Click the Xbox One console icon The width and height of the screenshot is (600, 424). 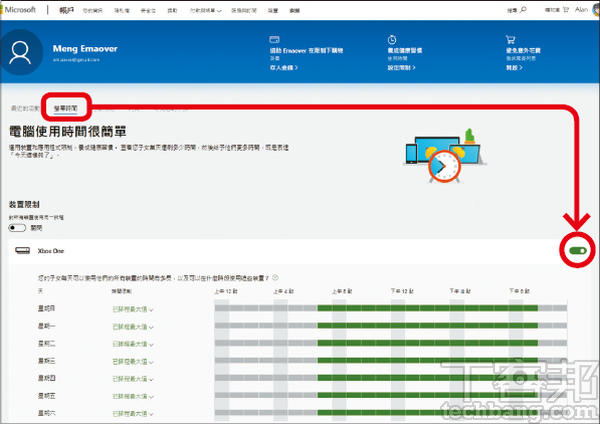(x=23, y=251)
